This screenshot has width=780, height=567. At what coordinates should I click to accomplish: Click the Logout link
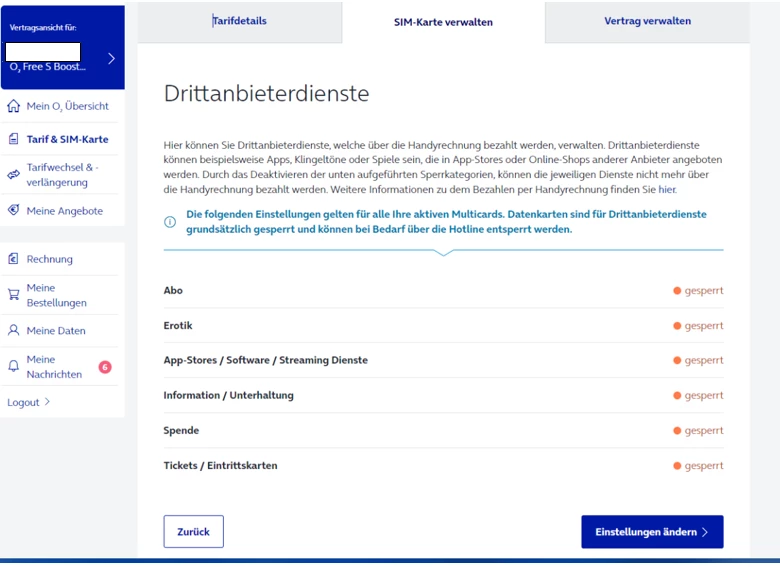click(23, 402)
